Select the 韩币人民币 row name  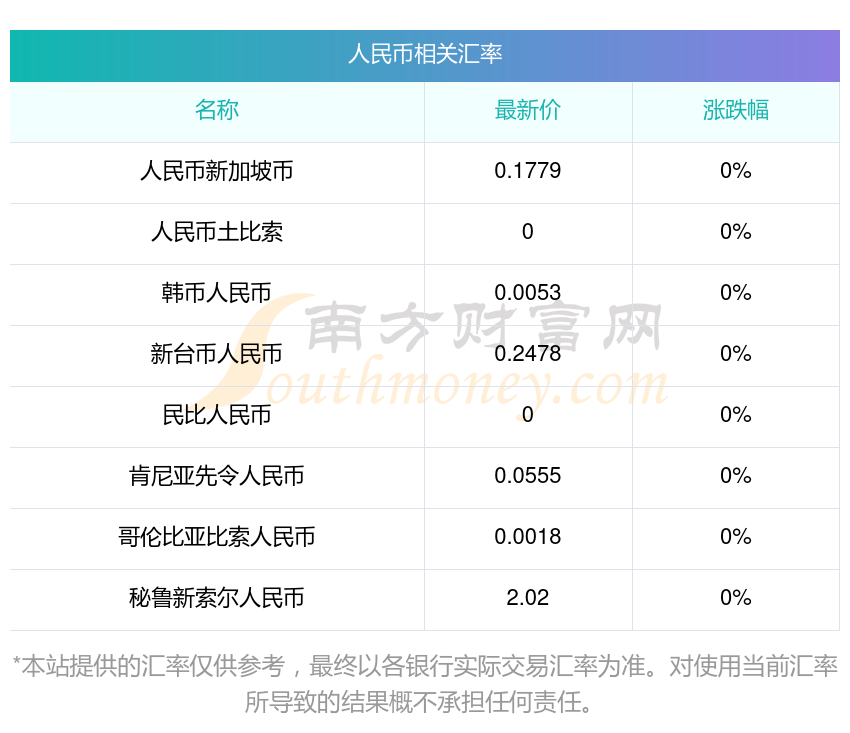[x=217, y=293]
